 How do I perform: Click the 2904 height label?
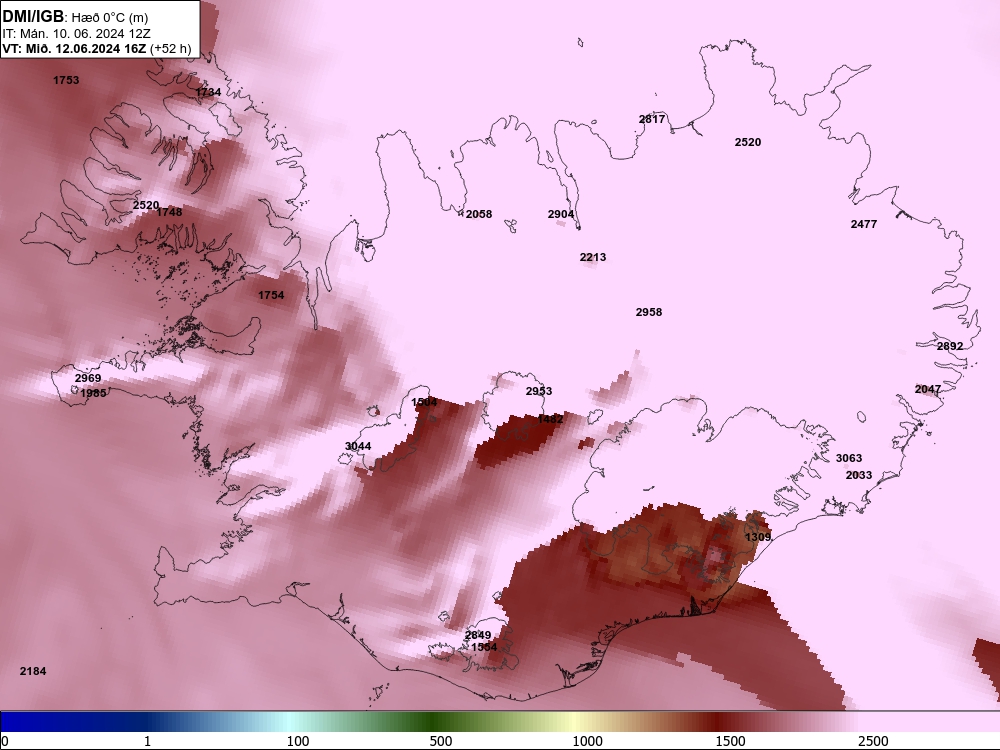point(561,214)
